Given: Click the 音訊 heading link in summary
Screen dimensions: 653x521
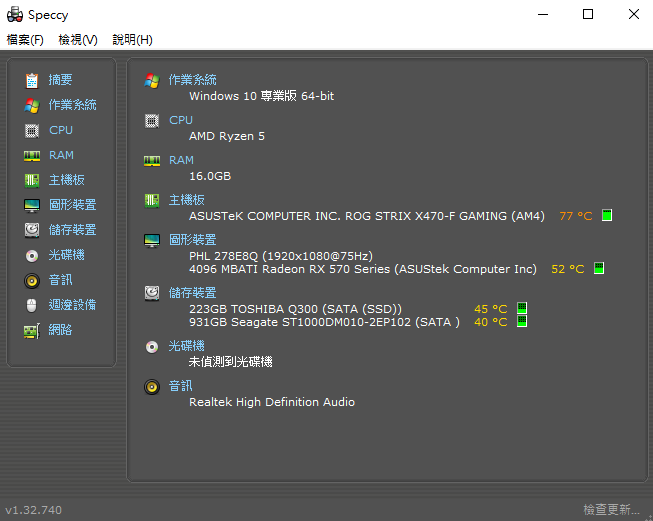Looking at the screenshot, I should point(180,386).
